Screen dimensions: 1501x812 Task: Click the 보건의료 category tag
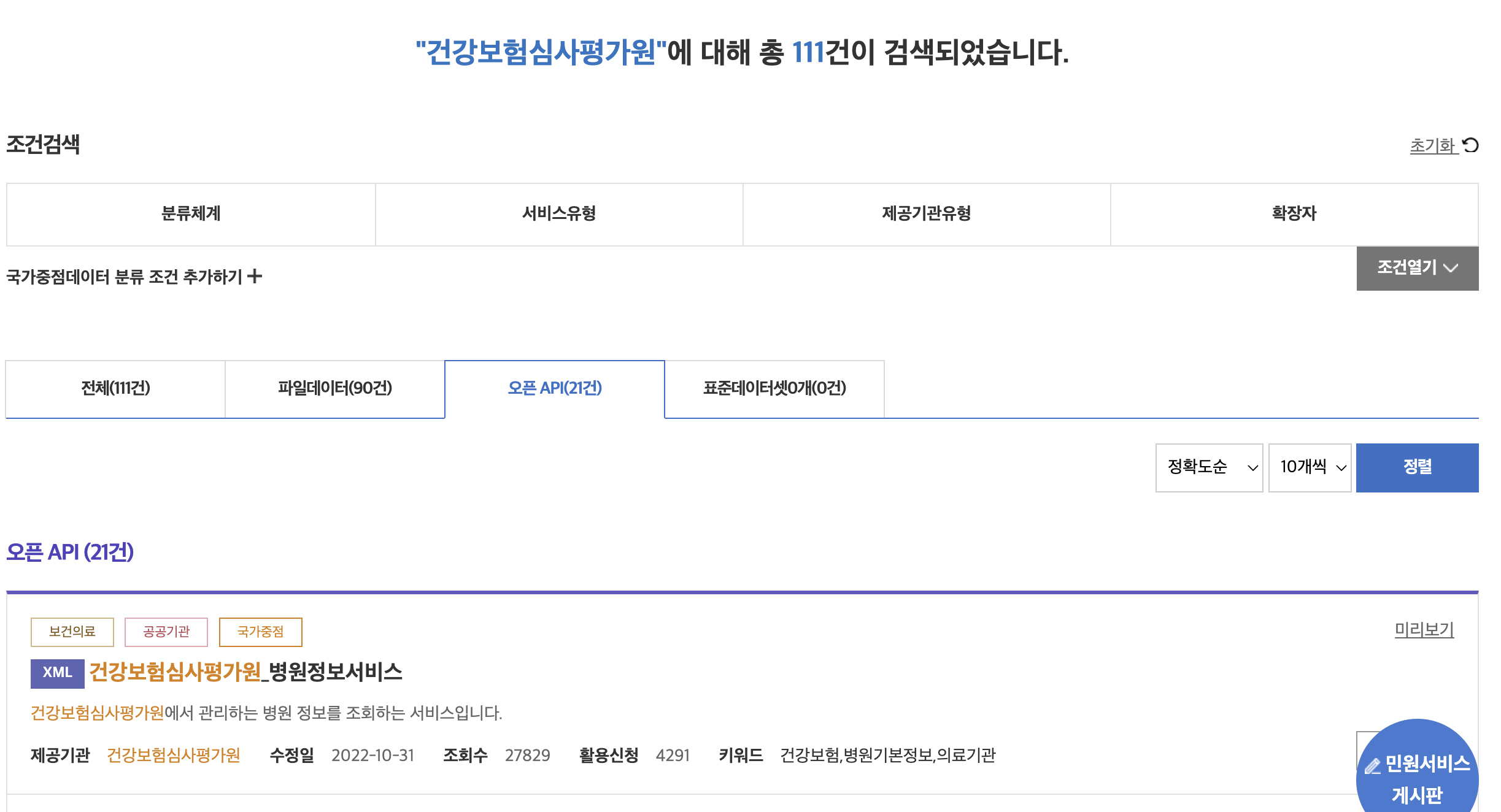pos(72,632)
